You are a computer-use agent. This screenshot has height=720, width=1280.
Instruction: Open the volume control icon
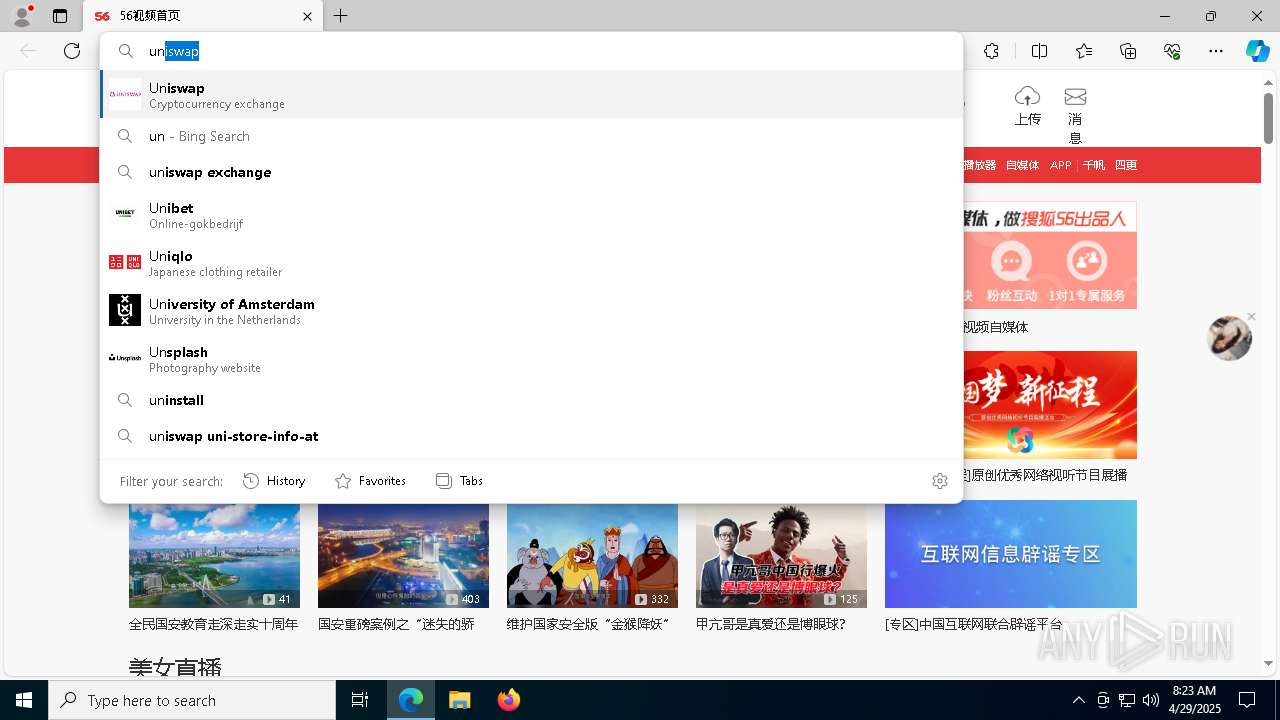click(x=1150, y=700)
